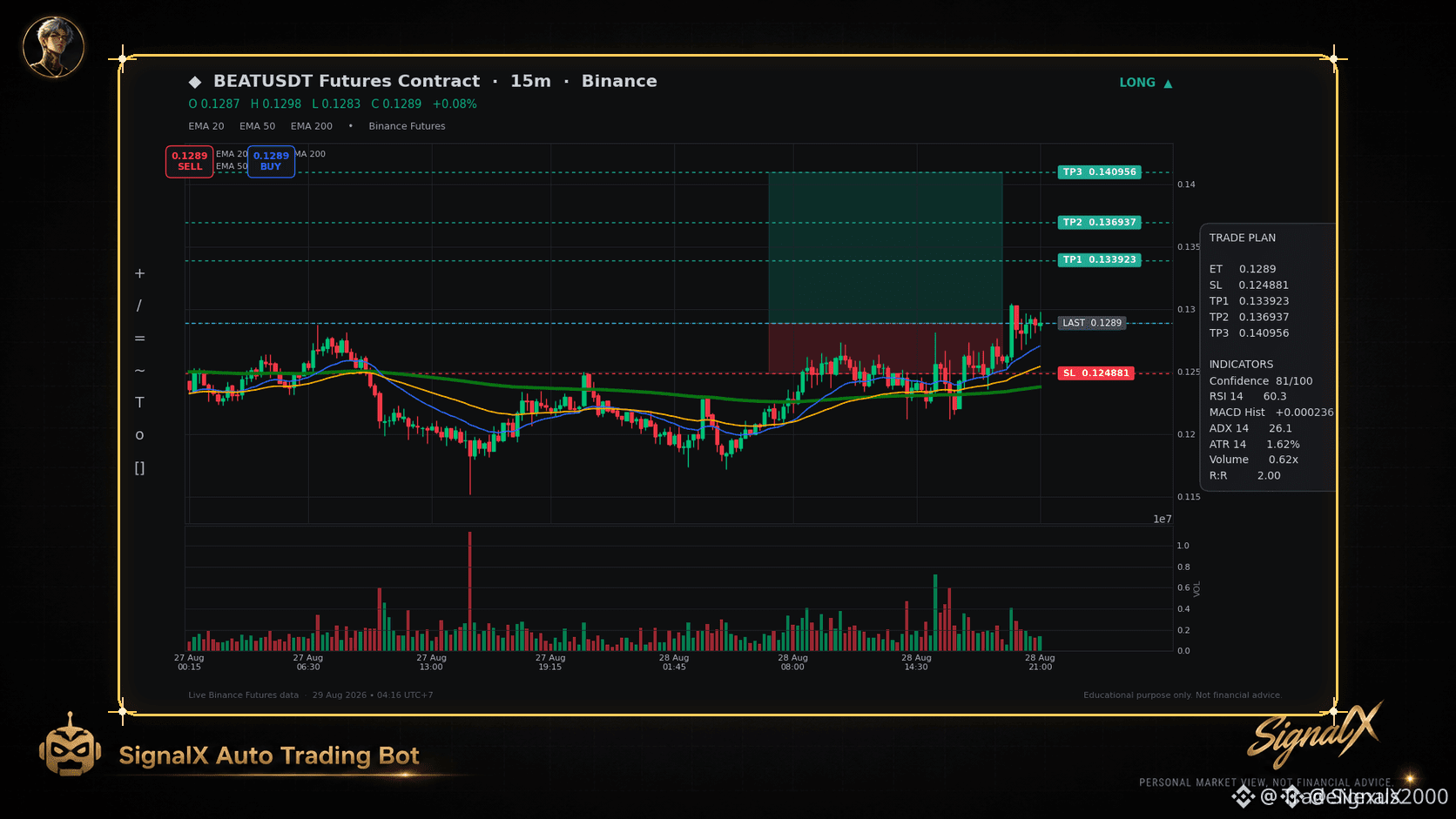Click the low value L 0.1283
1456x819 pixels.
click(x=336, y=104)
